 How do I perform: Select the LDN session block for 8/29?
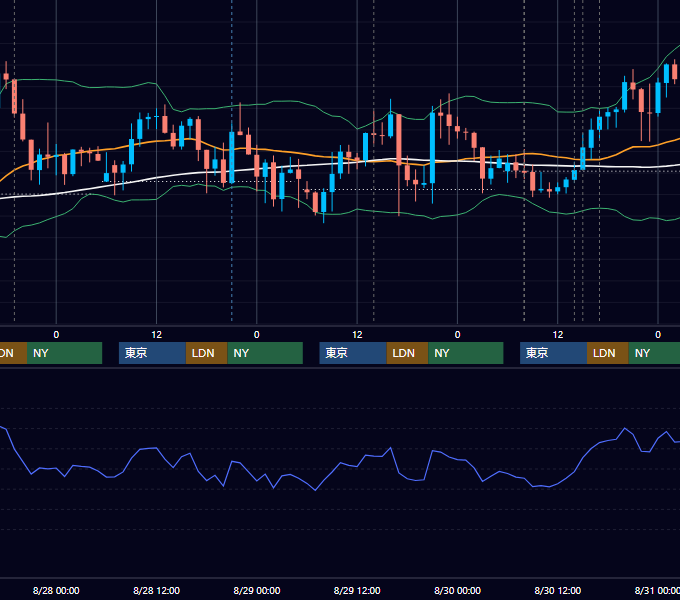click(407, 353)
